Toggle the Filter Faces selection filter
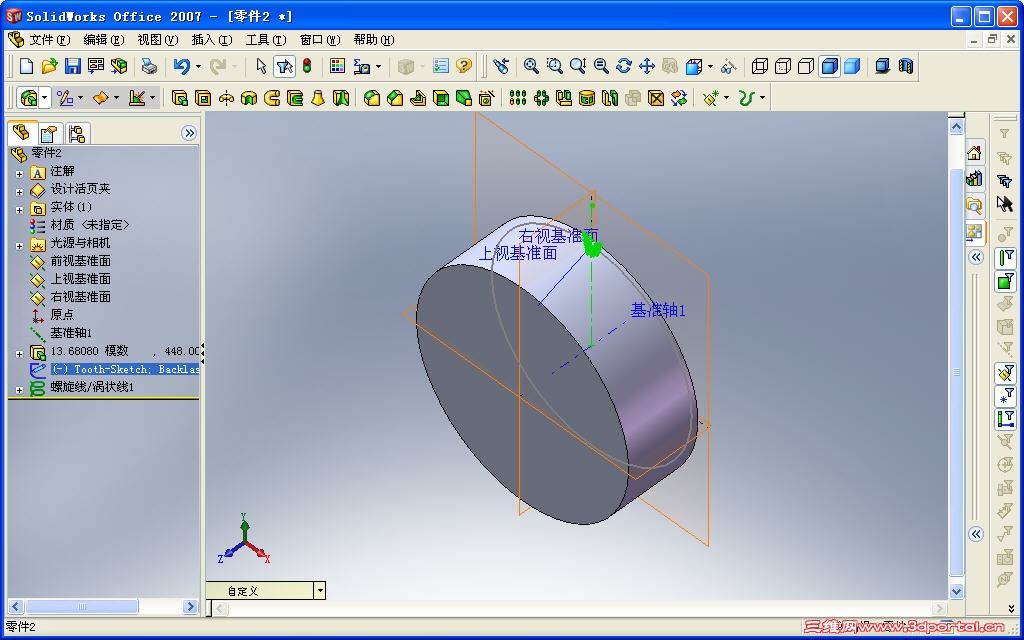1024x640 pixels. (1005, 281)
